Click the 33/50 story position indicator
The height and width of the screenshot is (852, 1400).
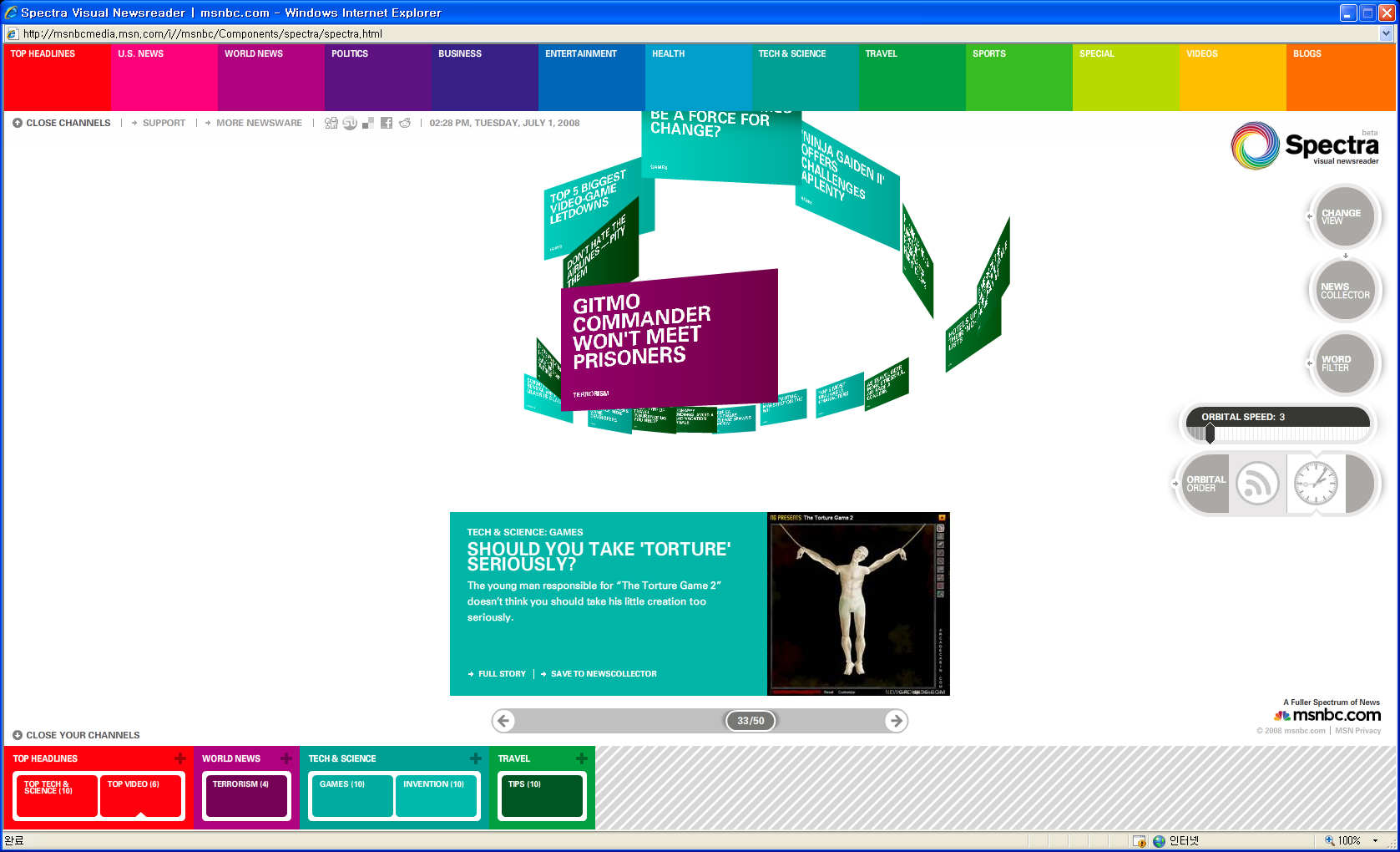point(751,721)
